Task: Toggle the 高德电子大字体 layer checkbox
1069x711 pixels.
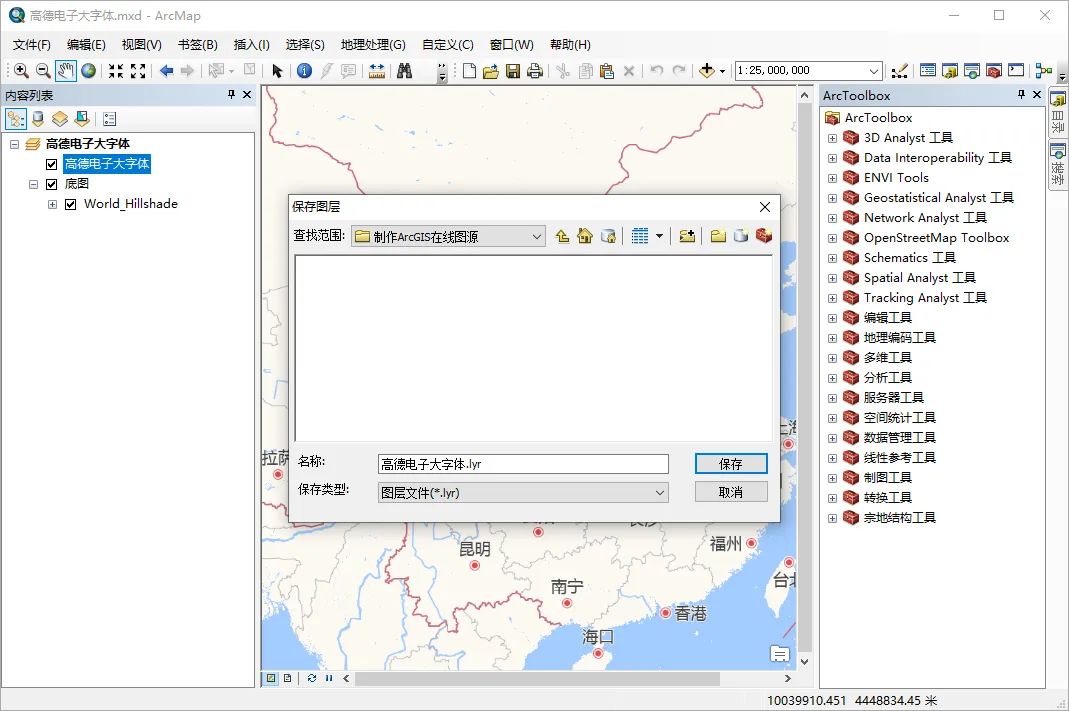Action: pyautogui.click(x=51, y=164)
